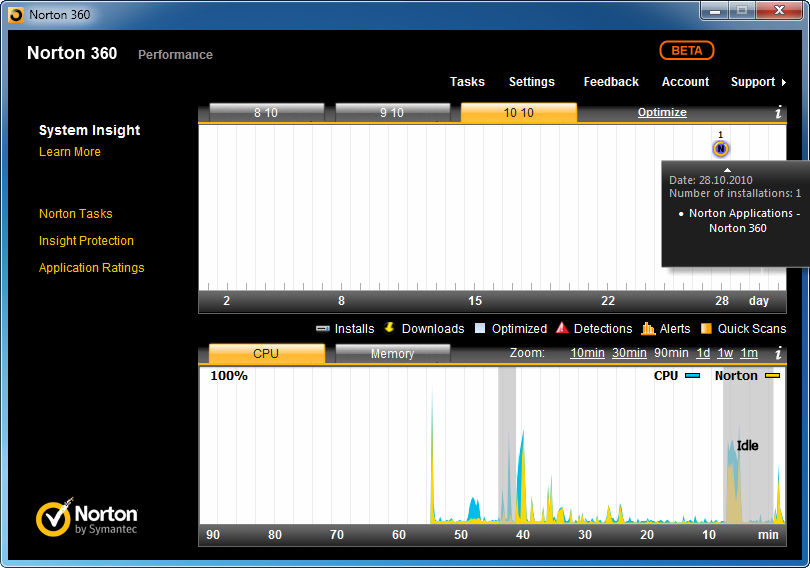Open the Account menu

click(686, 82)
